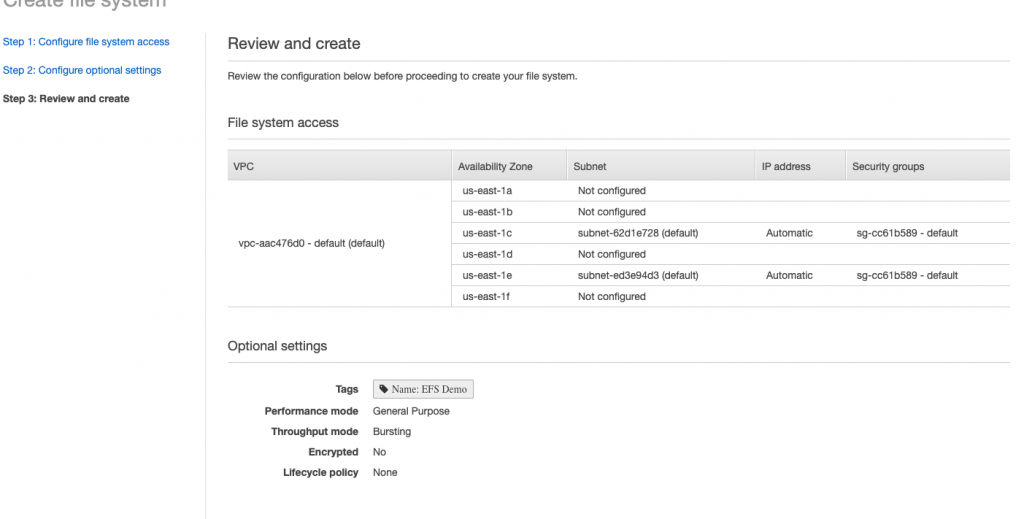Click security group sg-cc61b589 for us-east-1e
This screenshot has height=519, width=1024.
tap(907, 275)
